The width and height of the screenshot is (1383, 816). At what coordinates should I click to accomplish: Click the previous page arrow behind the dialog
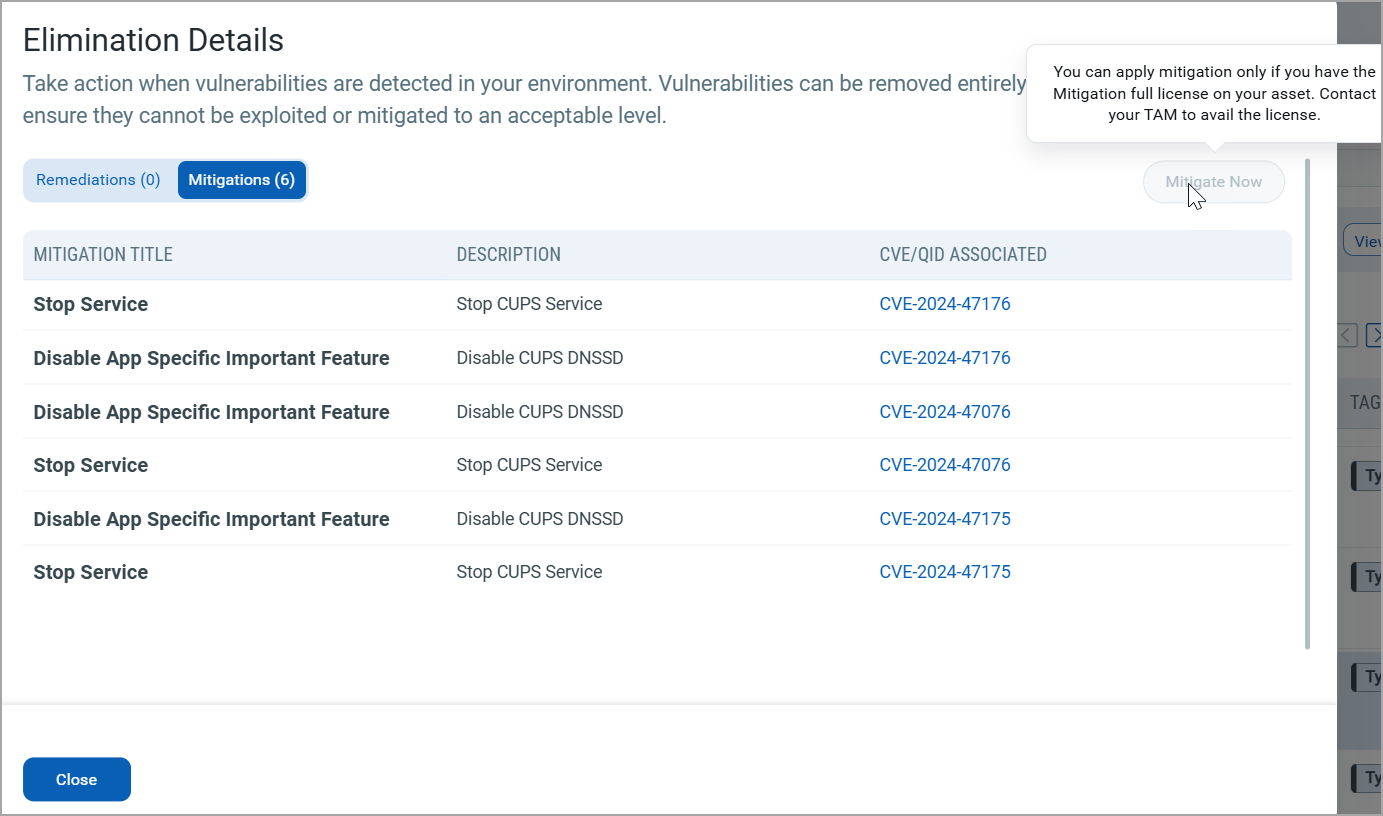tap(1347, 335)
